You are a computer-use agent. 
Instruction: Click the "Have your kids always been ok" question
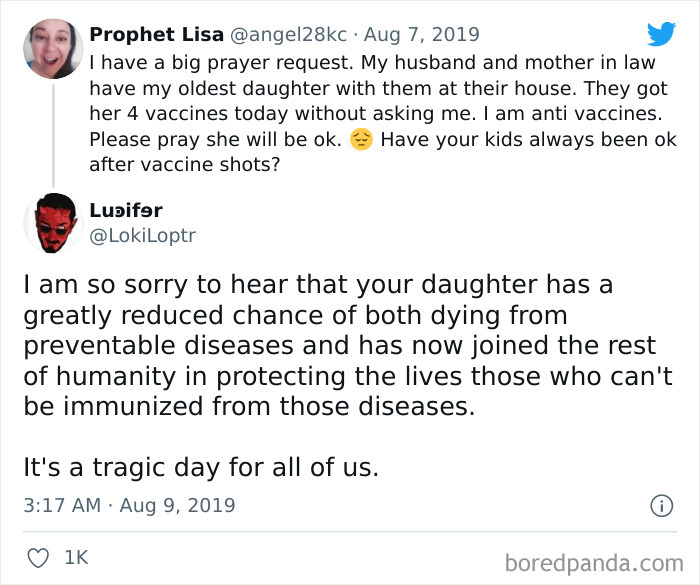(x=529, y=140)
